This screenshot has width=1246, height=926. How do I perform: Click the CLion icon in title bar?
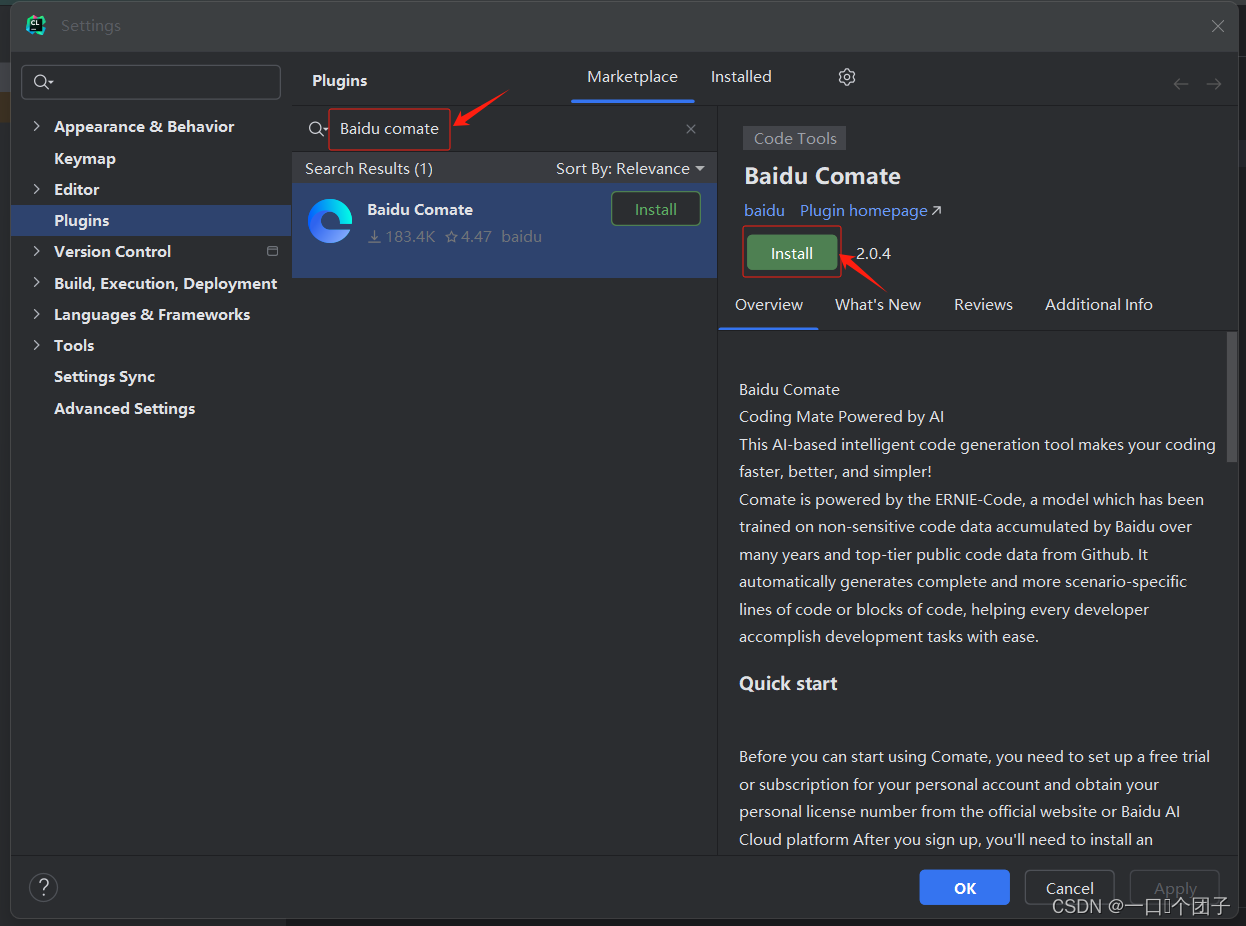point(36,25)
